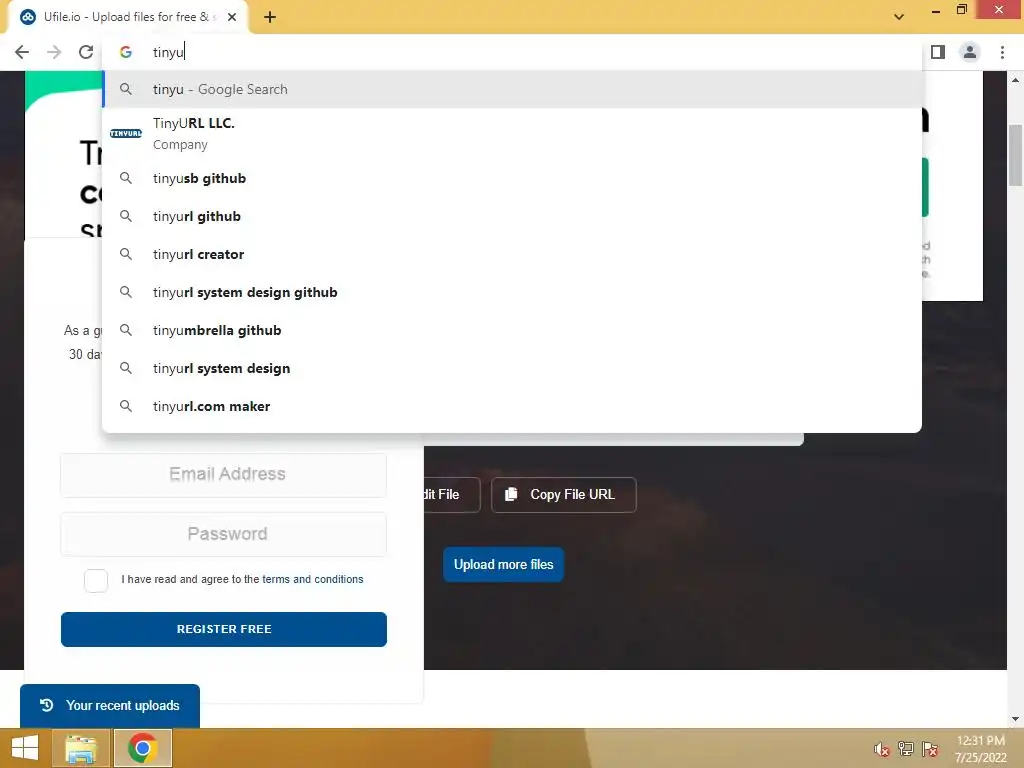Click the TinyURL logo icon in suggestions

(x=126, y=133)
